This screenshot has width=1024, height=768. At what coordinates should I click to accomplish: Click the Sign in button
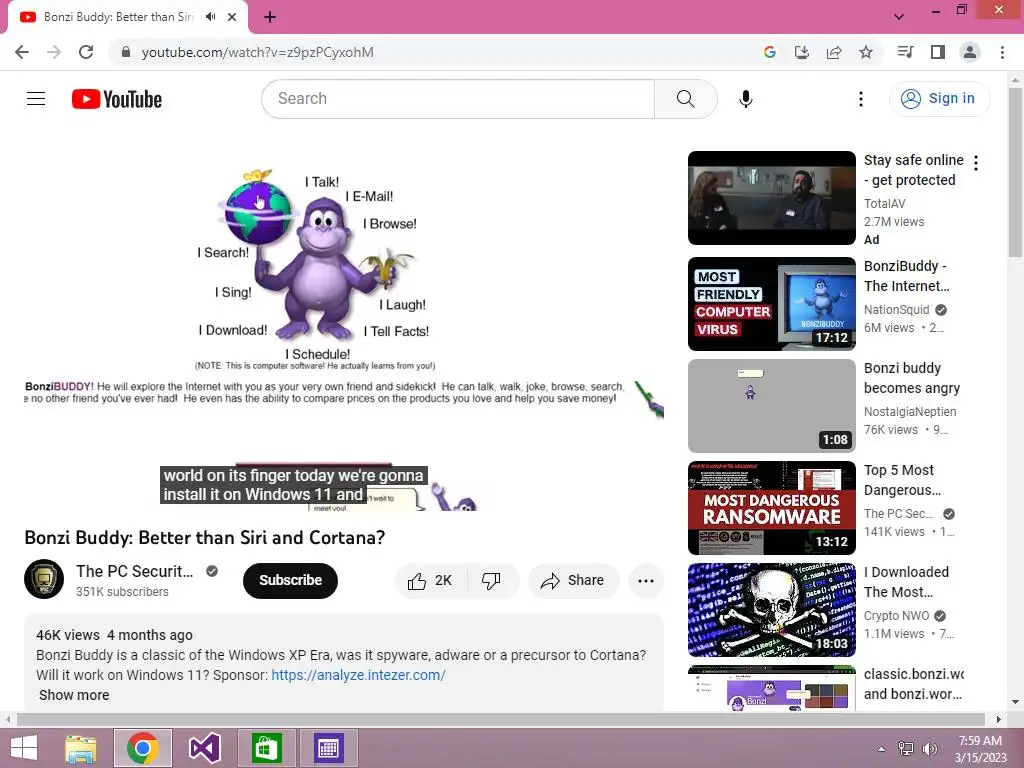pos(939,99)
